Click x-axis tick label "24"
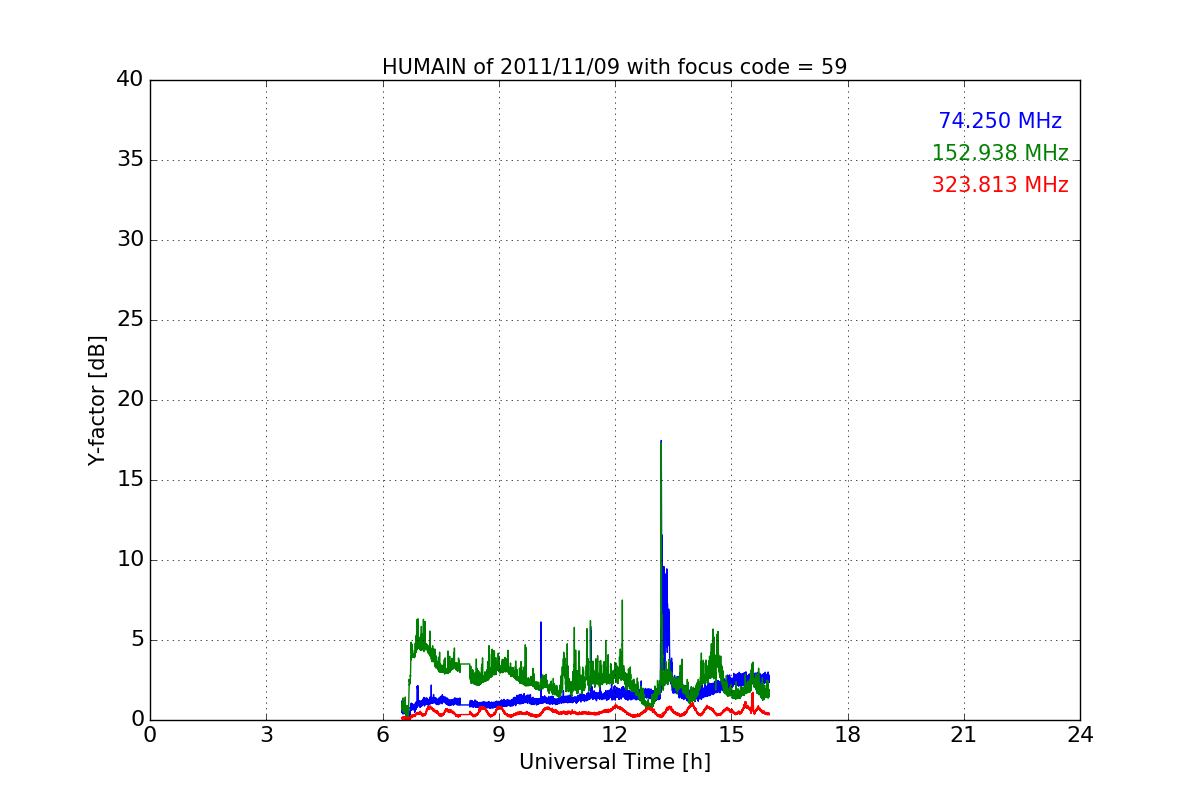This screenshot has width=1200, height=800. click(1080, 735)
